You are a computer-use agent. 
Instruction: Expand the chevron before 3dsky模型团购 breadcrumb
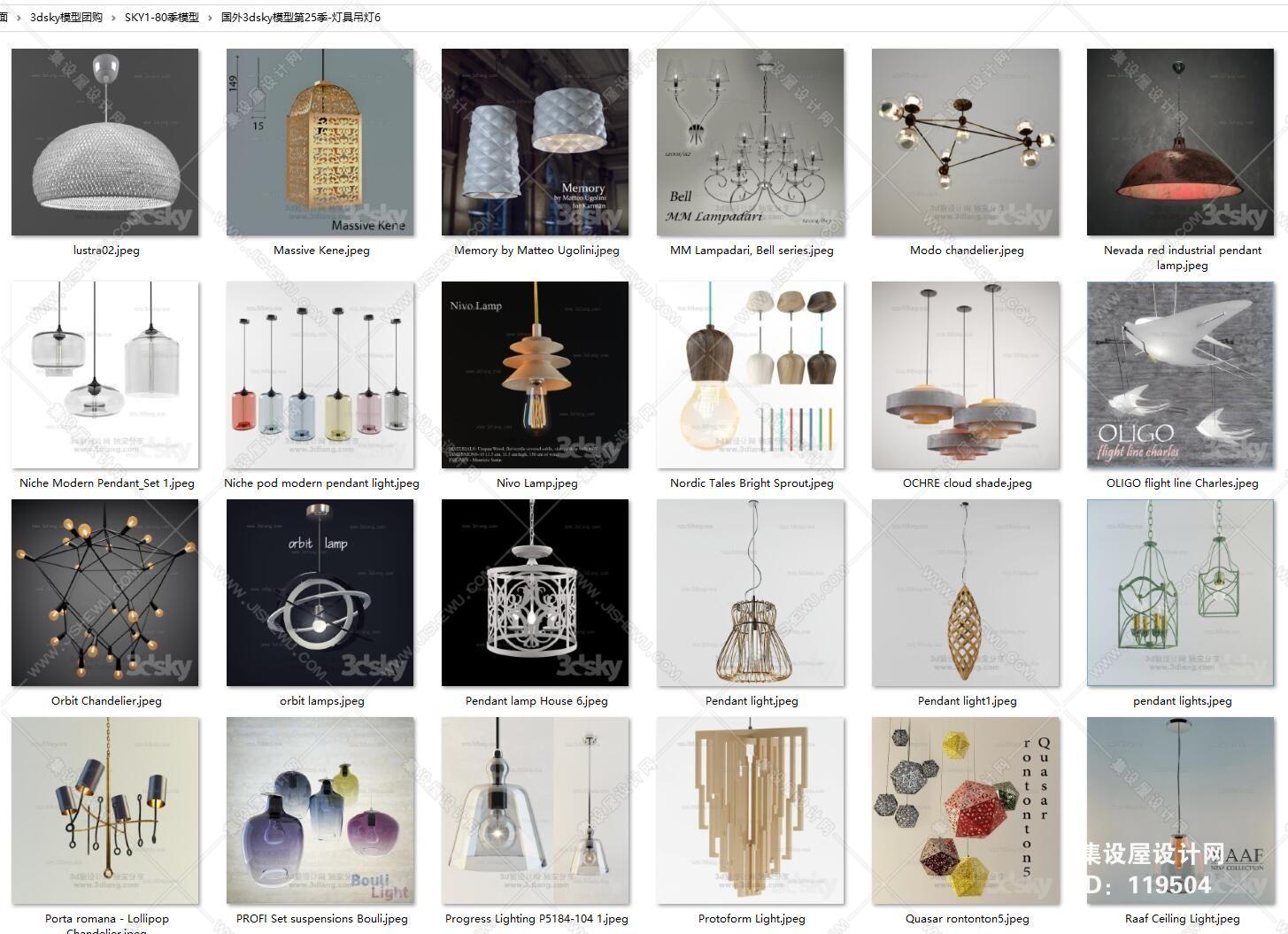(x=19, y=17)
